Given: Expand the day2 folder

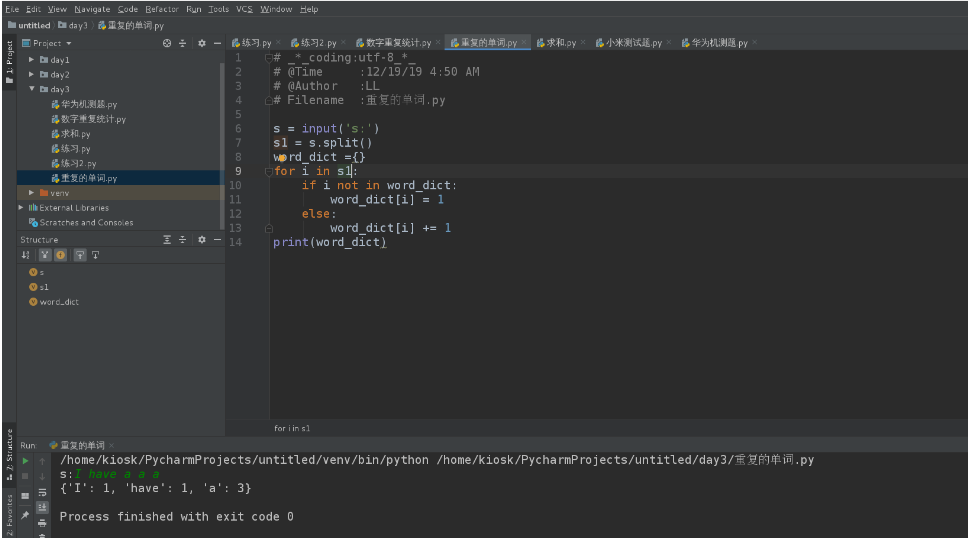Looking at the screenshot, I should click(x=31, y=74).
